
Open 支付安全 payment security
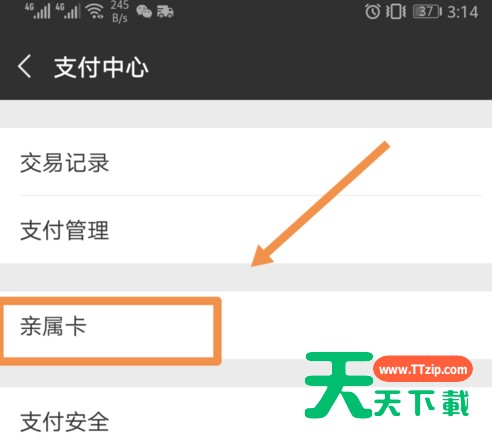click(x=246, y=414)
